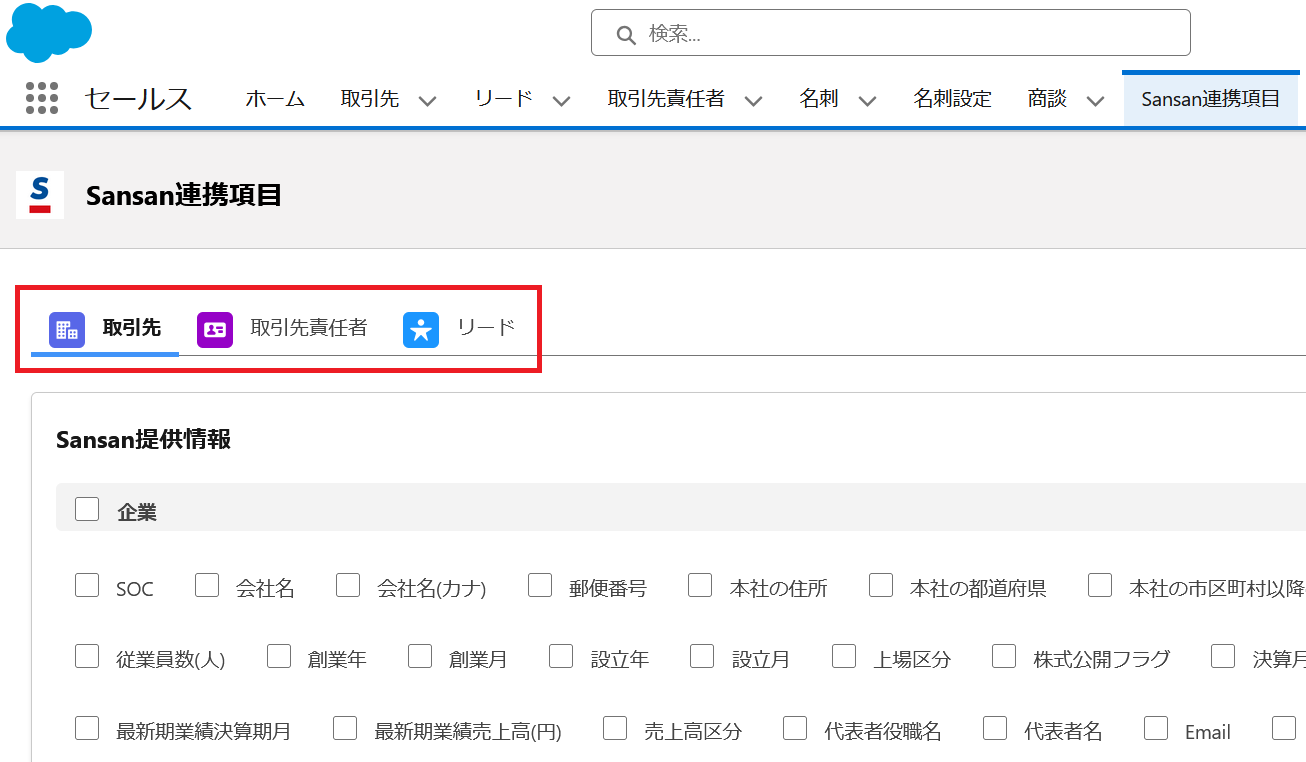Viewport: 1306px width, 762px height.
Task: Check the 会社名 checkbox
Action: (207, 585)
